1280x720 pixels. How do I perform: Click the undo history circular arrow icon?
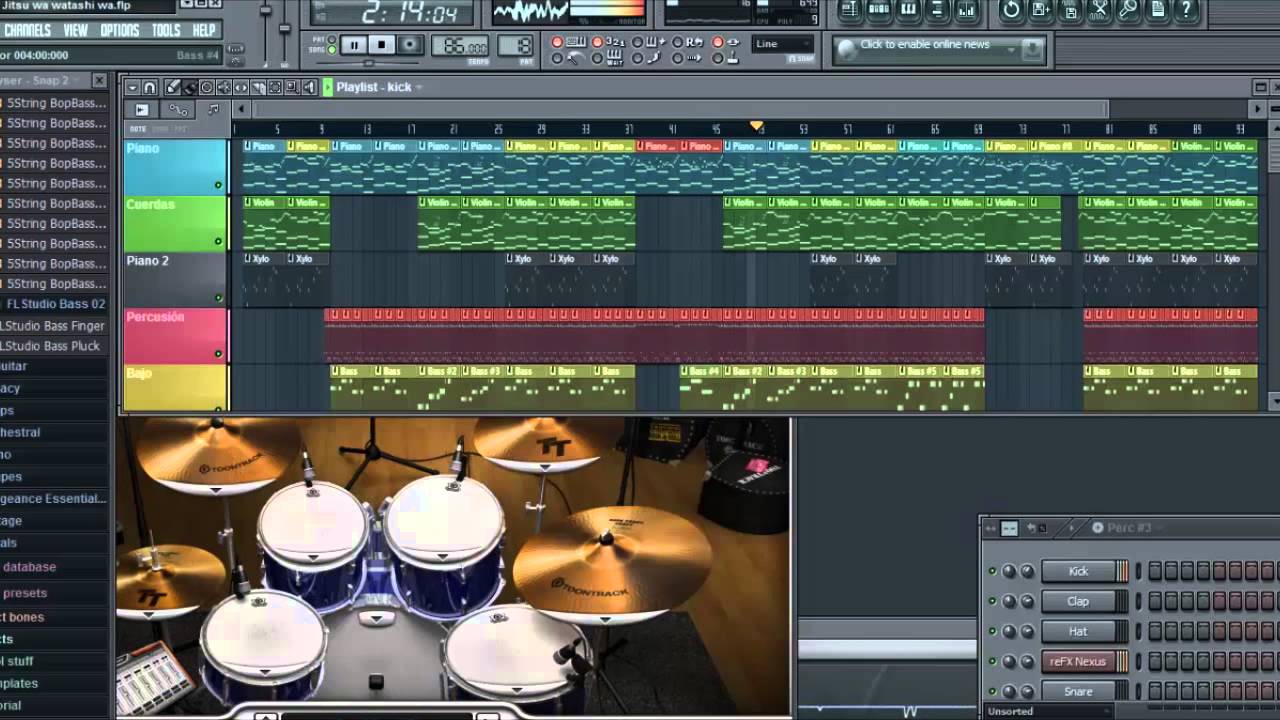coord(1011,10)
